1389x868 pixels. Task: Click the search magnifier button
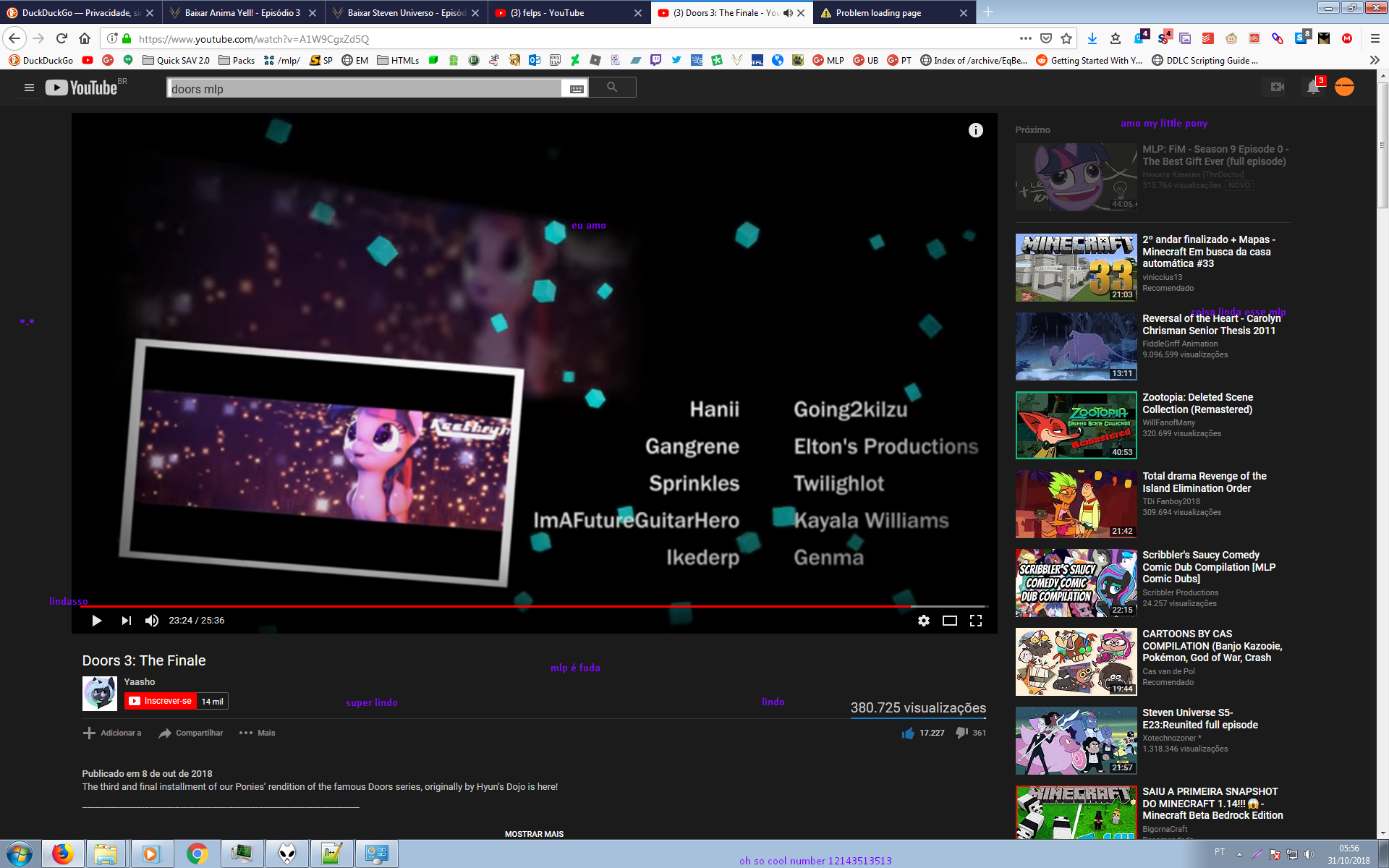click(612, 88)
